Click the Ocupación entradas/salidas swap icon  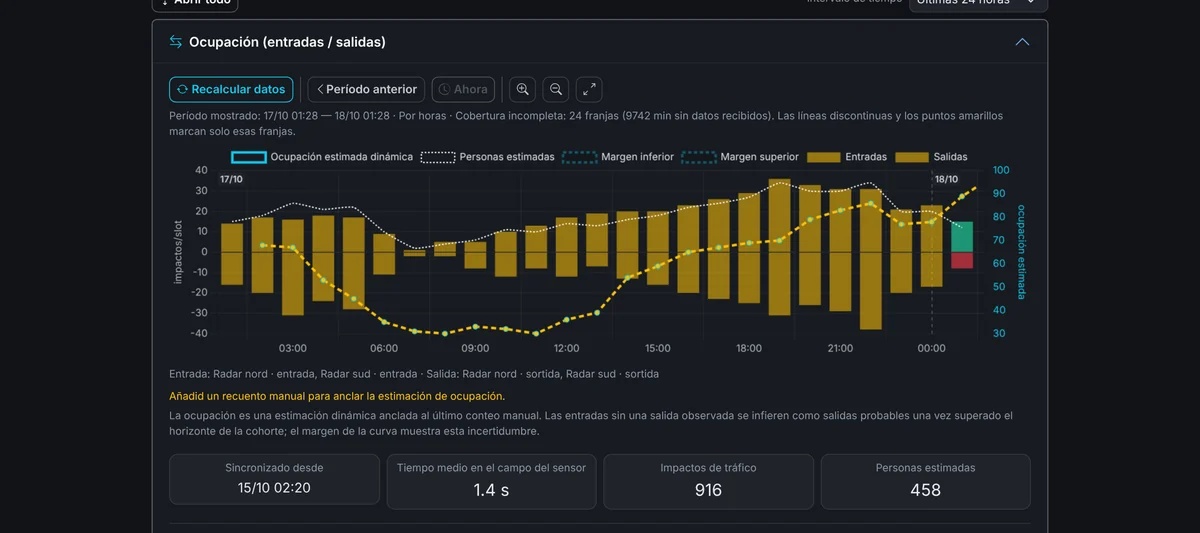(x=175, y=42)
